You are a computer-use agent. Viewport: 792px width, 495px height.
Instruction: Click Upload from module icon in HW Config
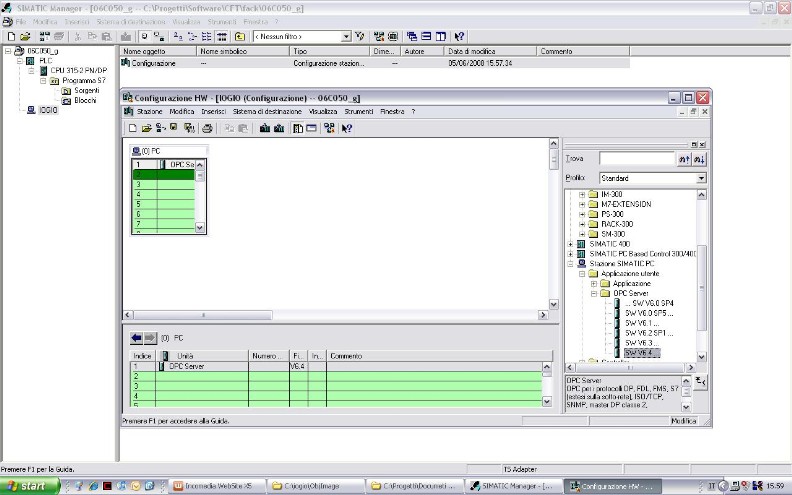279,128
